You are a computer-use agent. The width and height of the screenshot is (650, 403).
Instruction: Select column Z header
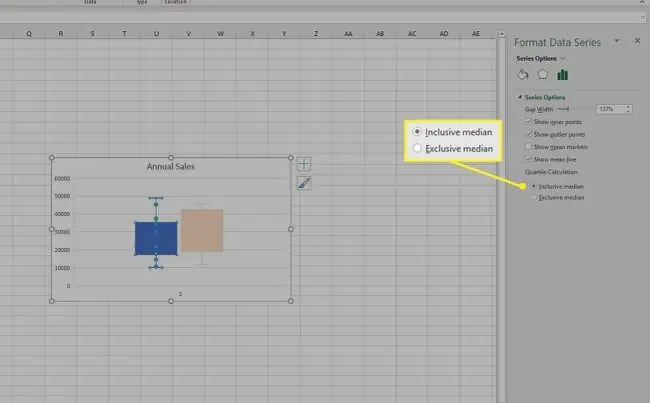(316, 34)
